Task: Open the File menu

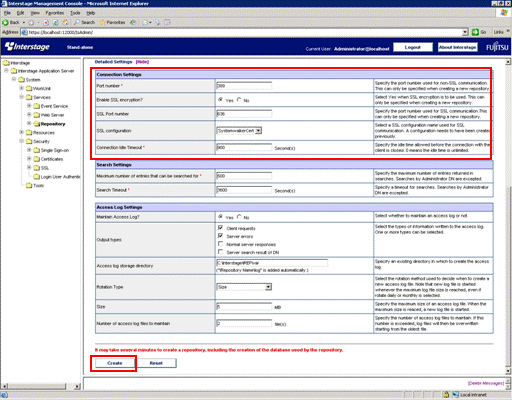Action: coord(7,13)
